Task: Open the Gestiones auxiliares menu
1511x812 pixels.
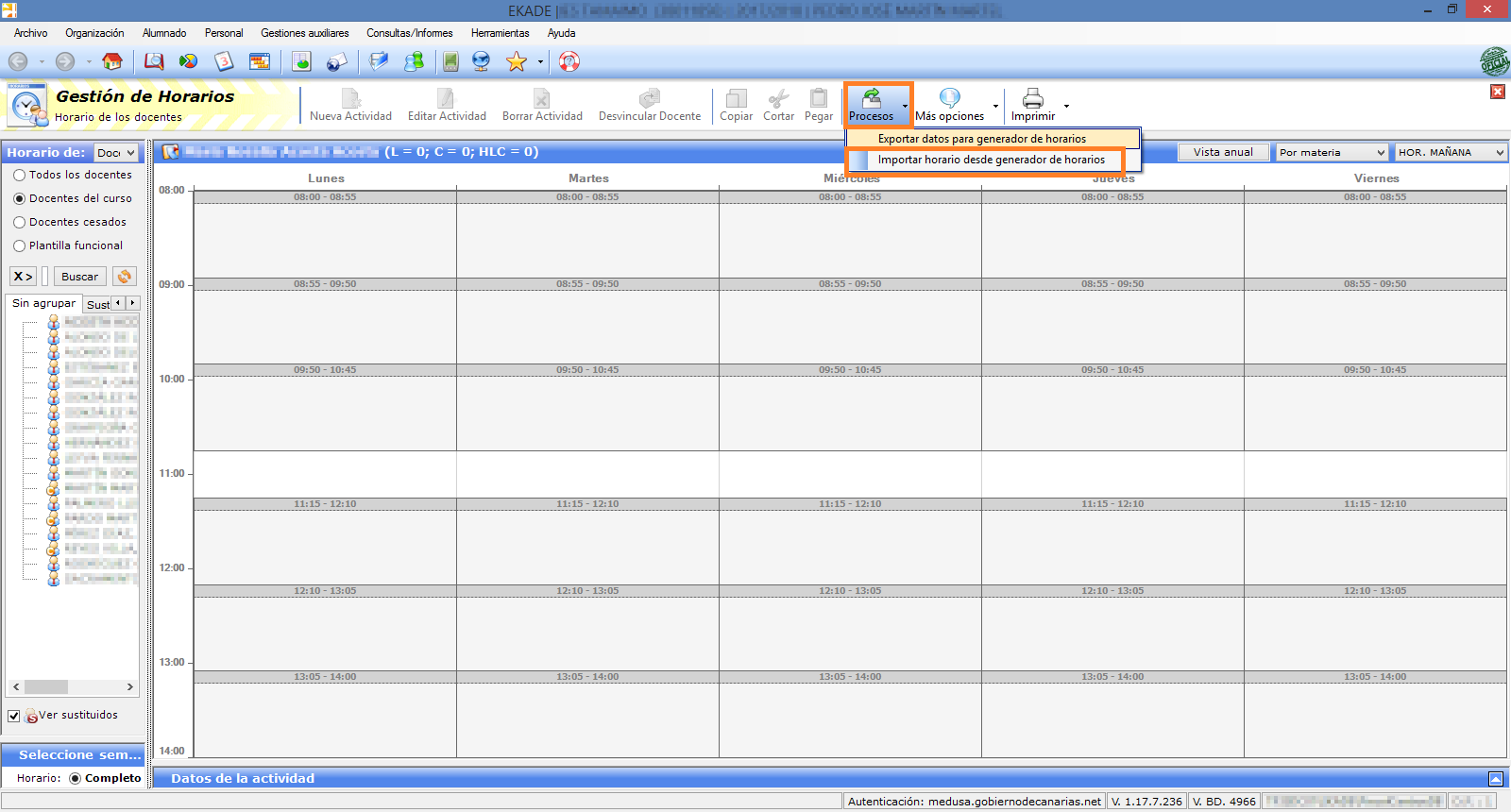Action: pyautogui.click(x=305, y=33)
